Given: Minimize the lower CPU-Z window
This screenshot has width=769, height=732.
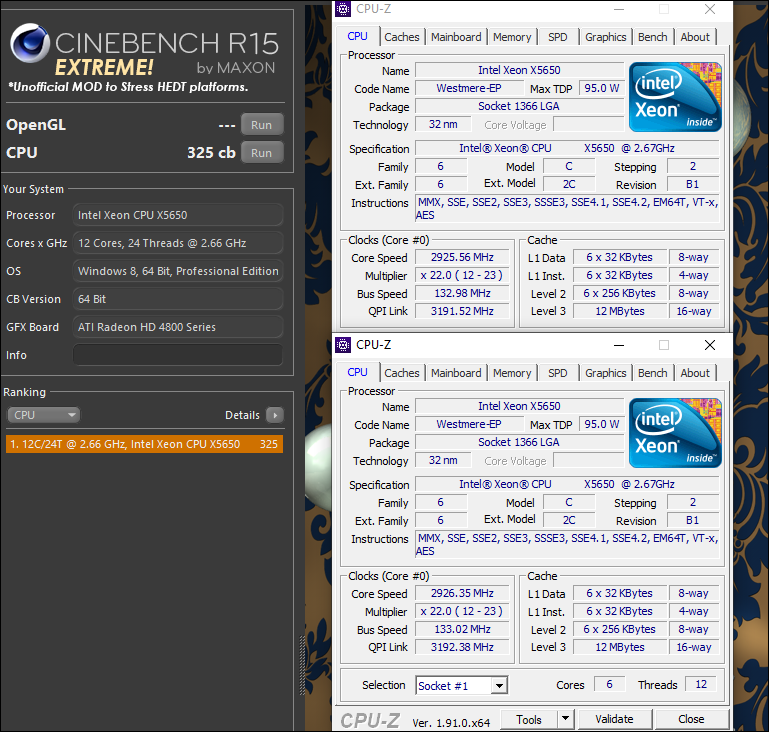Looking at the screenshot, I should pyautogui.click(x=619, y=345).
